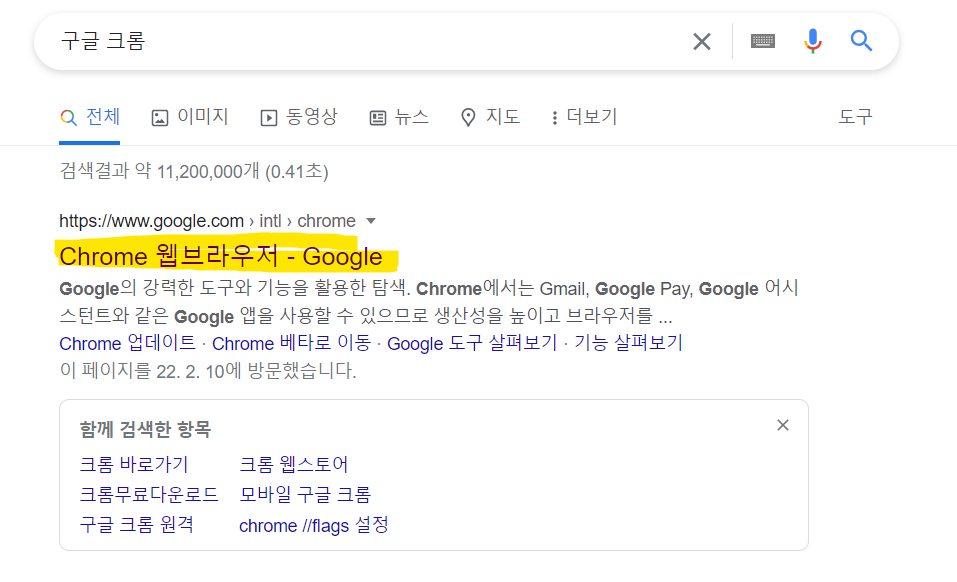Search related term 구글 크롬 원격
The image size is (957, 582).
tap(137, 525)
